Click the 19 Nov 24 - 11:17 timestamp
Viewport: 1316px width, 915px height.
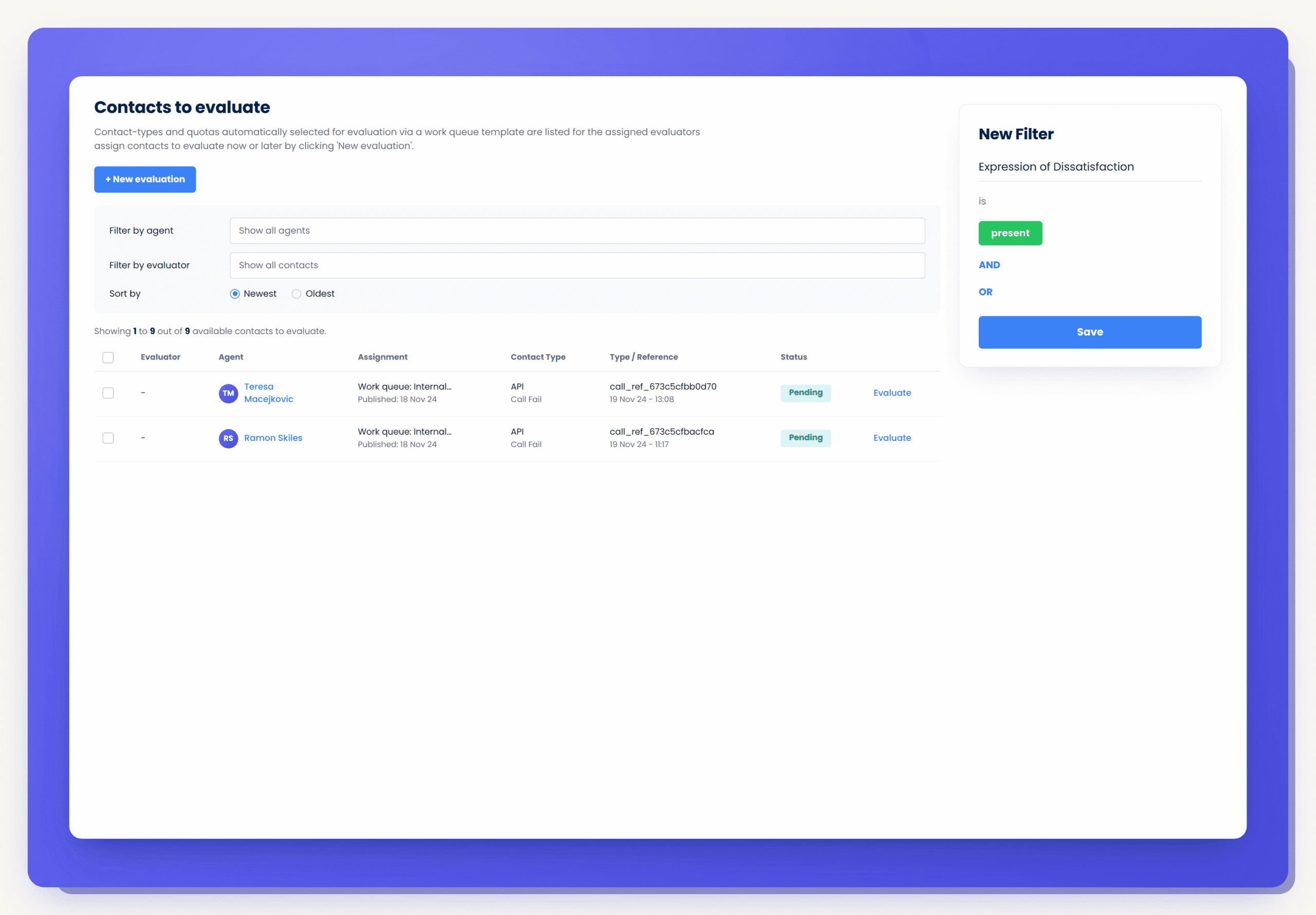[x=639, y=444]
